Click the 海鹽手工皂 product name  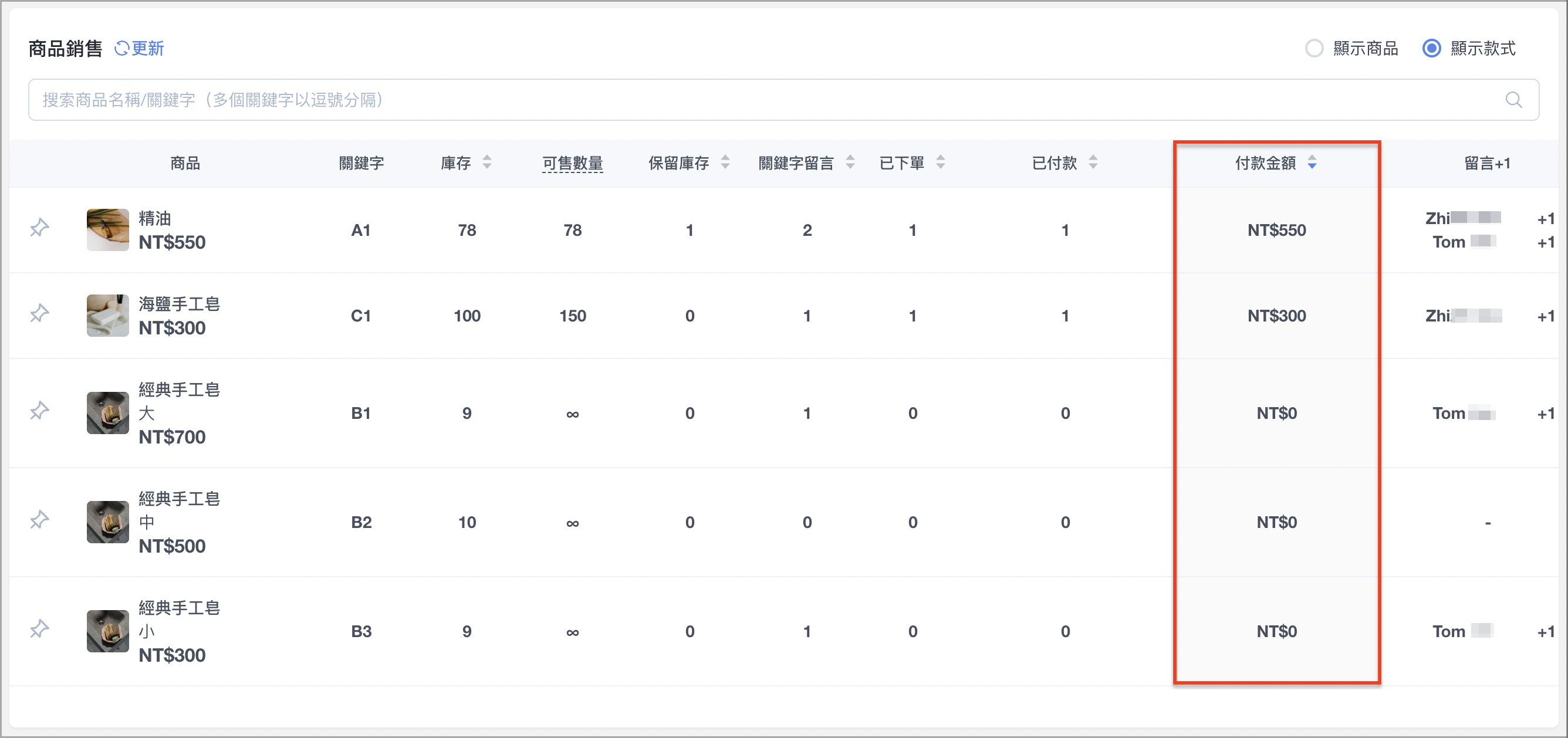[179, 304]
